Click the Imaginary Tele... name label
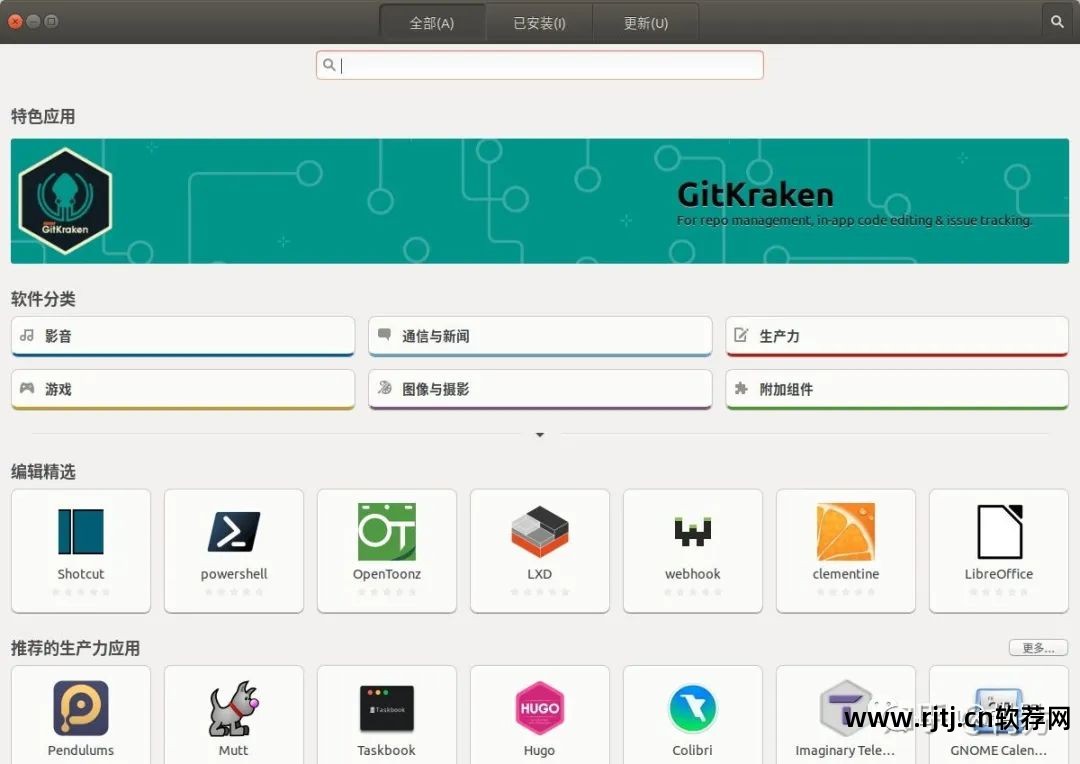 (845, 751)
